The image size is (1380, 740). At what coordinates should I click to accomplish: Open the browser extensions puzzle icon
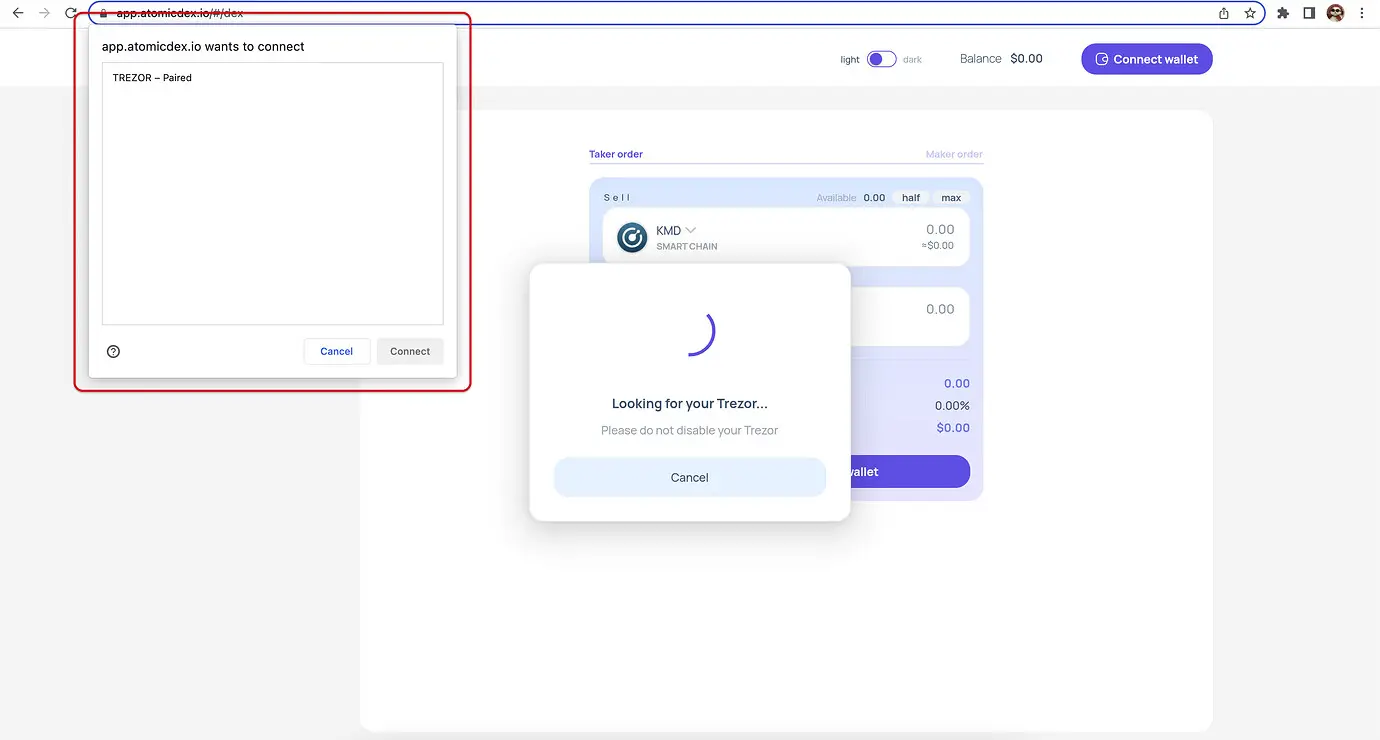[1282, 13]
